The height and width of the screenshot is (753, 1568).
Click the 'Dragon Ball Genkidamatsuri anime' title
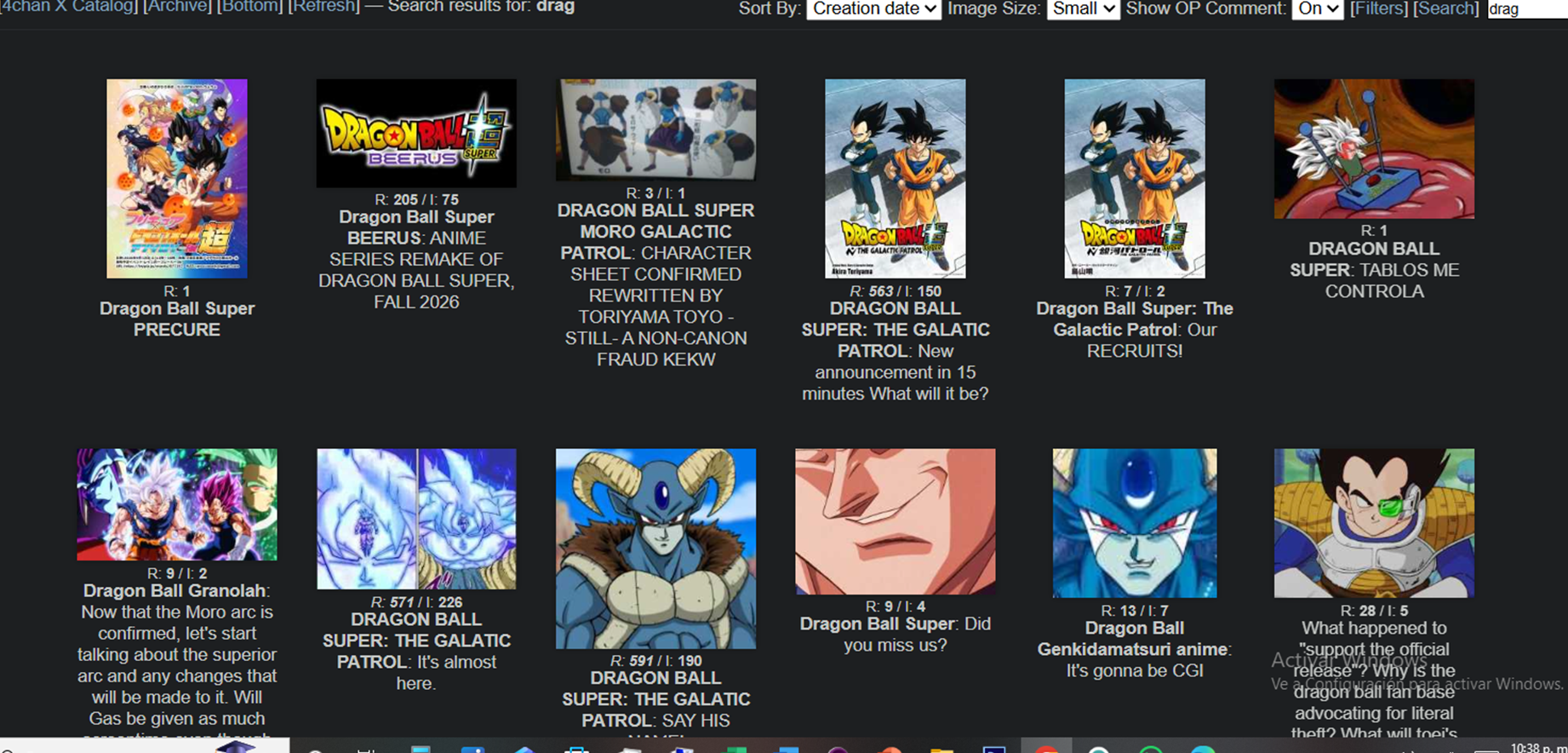pyautogui.click(x=1133, y=639)
